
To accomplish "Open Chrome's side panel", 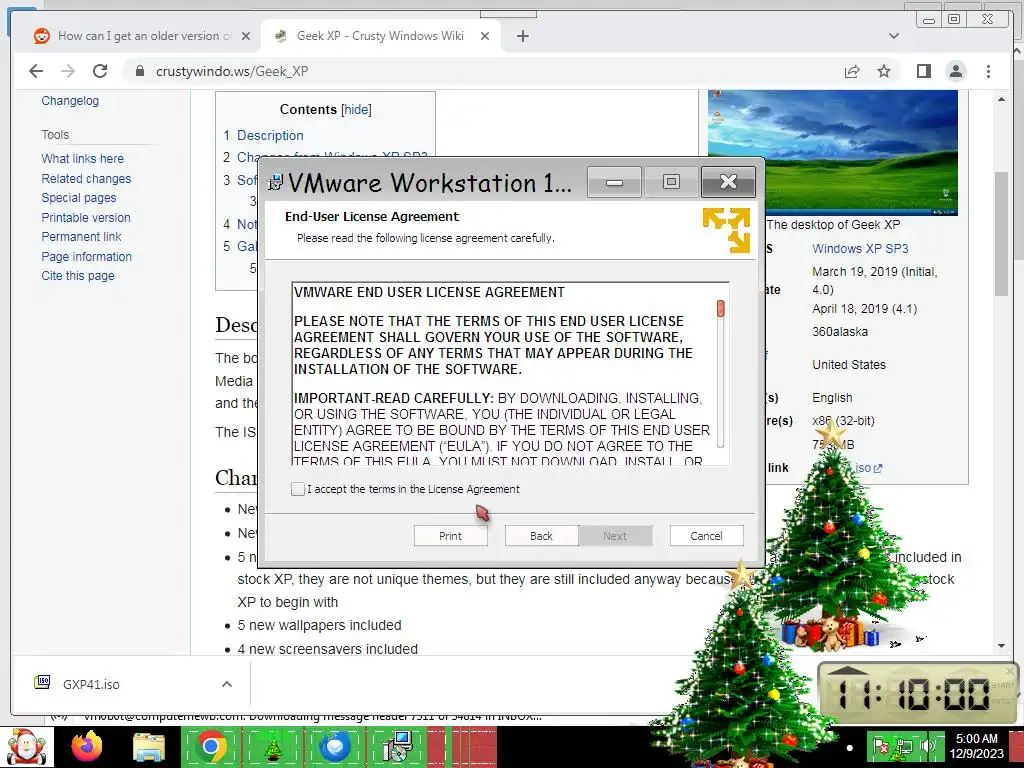I will [x=923, y=71].
